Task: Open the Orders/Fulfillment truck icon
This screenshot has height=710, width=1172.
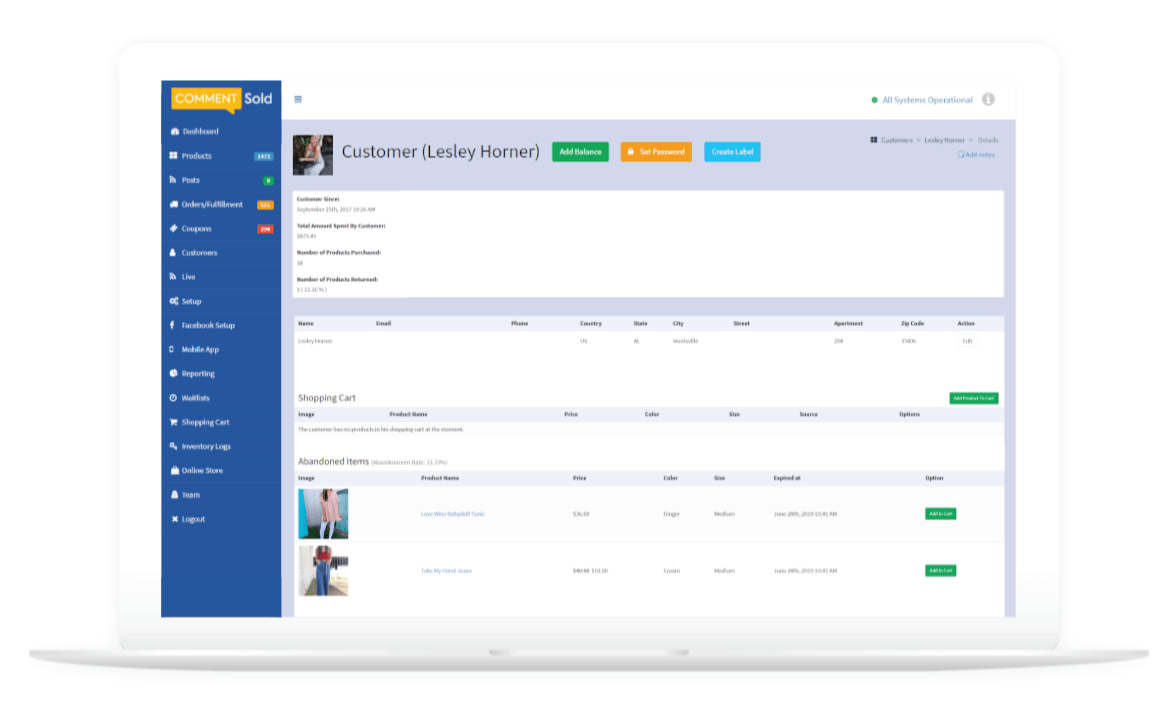Action: (x=173, y=204)
